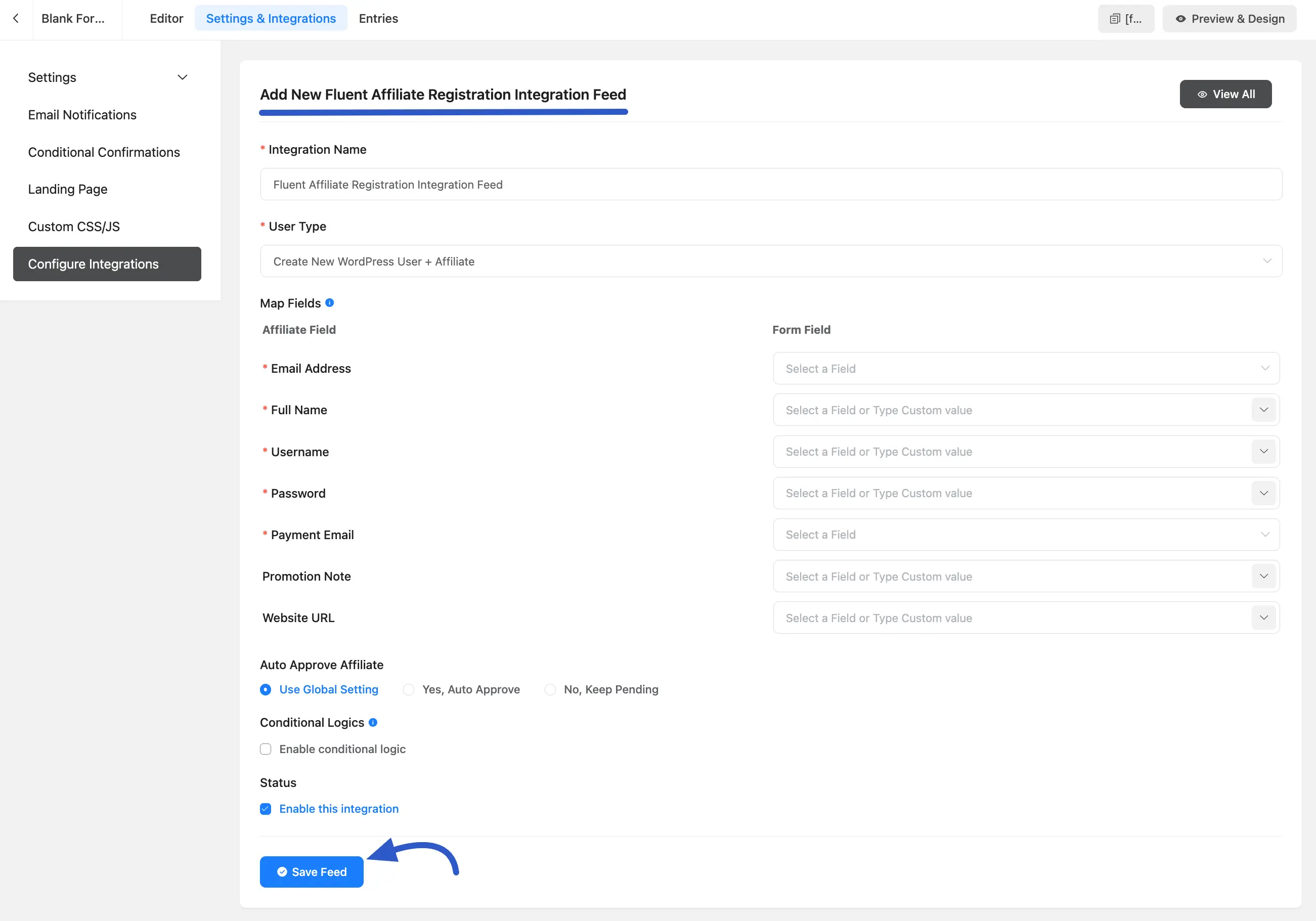The width and height of the screenshot is (1316, 921).
Task: Select the No, Keep Pending option
Action: click(x=550, y=689)
